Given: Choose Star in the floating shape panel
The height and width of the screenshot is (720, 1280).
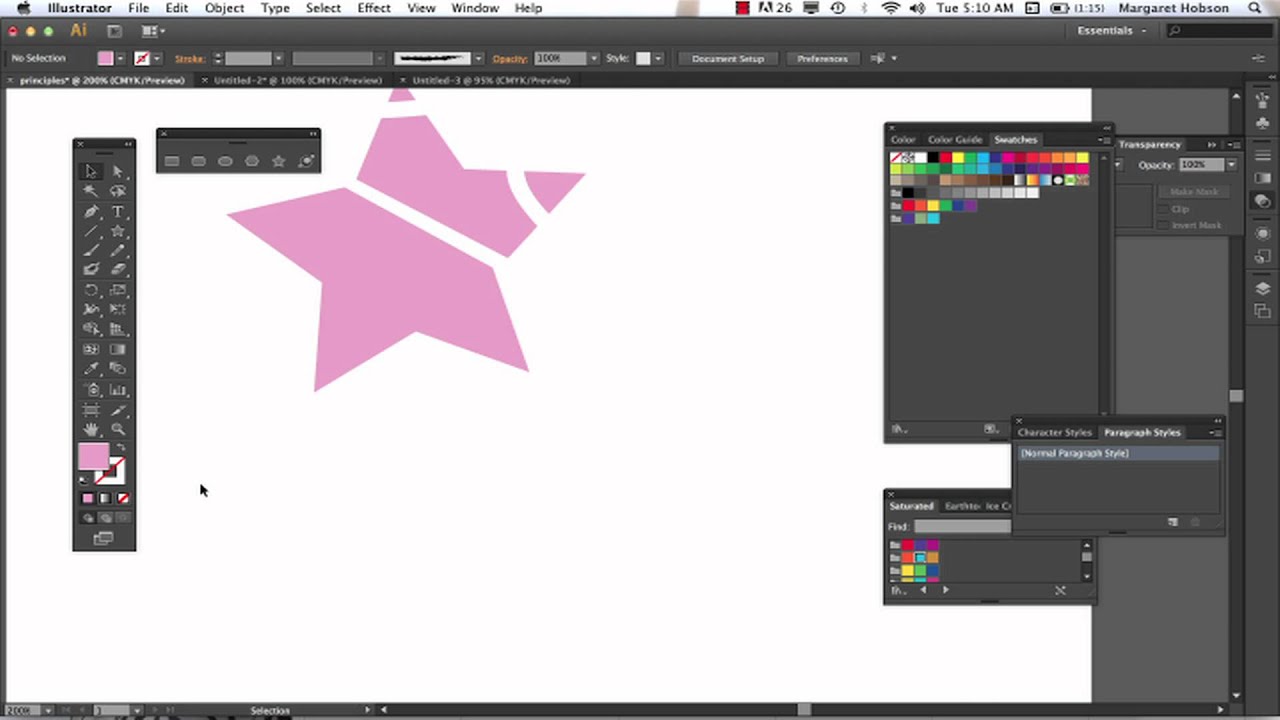Looking at the screenshot, I should (x=279, y=161).
